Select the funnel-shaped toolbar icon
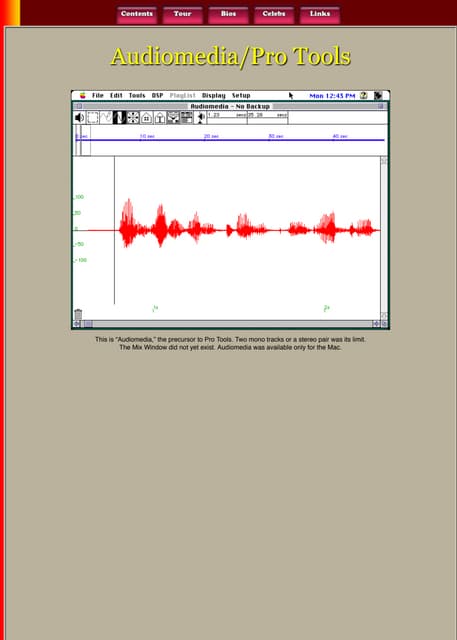This screenshot has height=640, width=457. 173,118
